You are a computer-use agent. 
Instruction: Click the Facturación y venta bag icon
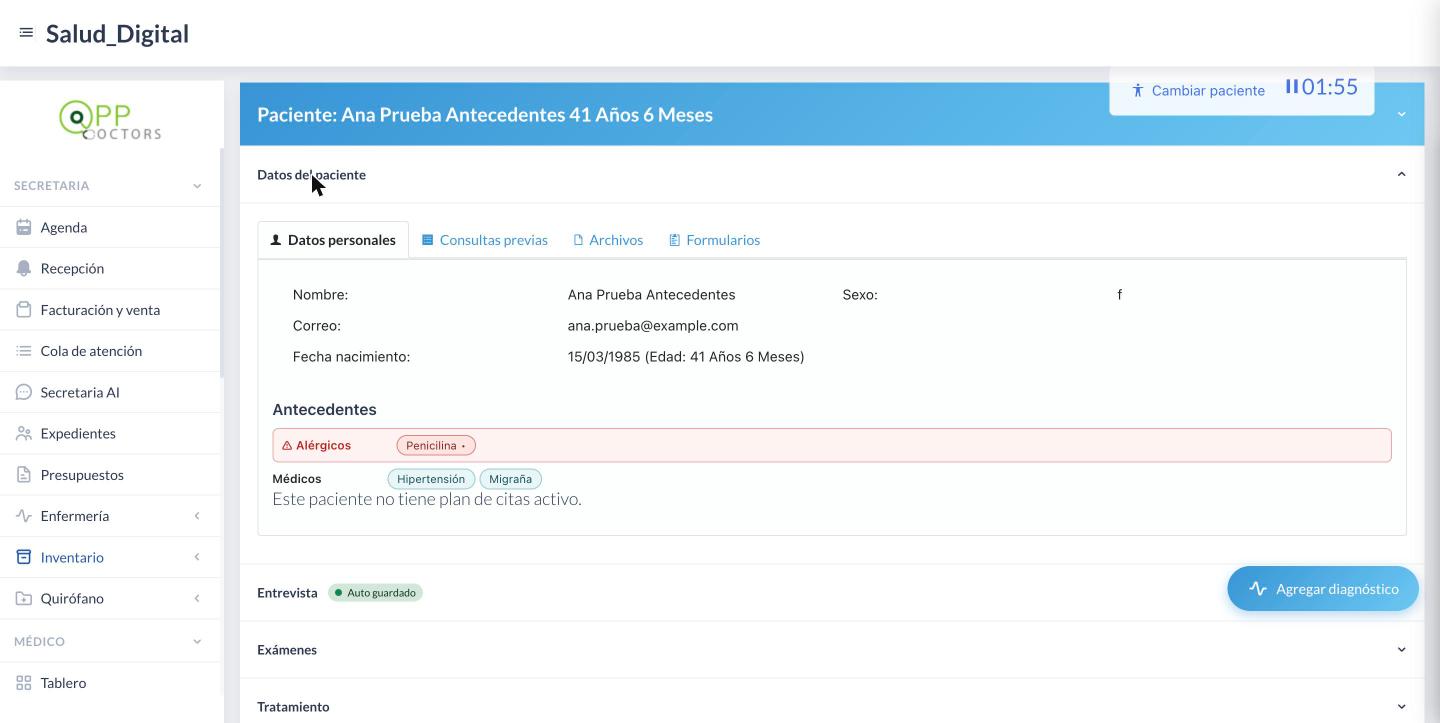click(24, 309)
